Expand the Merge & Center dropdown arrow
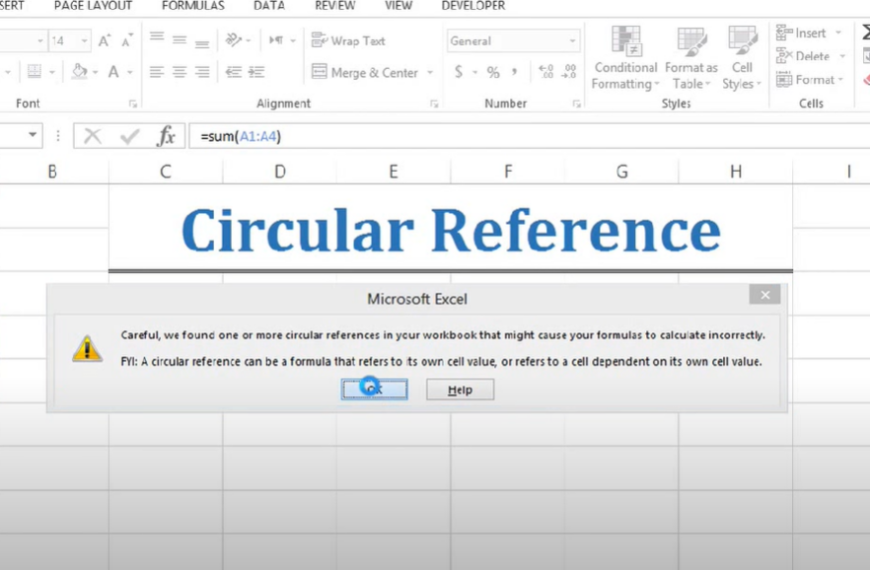 click(x=430, y=72)
